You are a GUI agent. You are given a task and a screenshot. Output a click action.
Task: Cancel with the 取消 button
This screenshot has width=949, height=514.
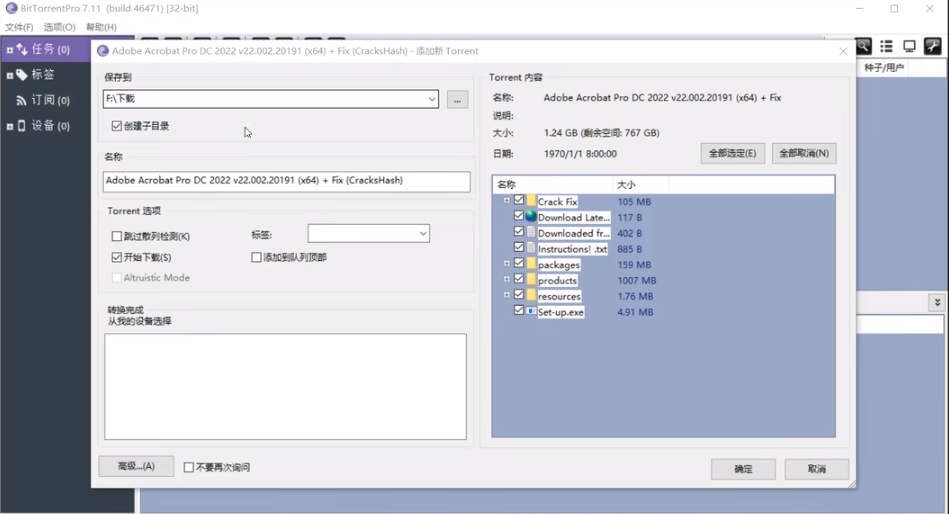816,469
